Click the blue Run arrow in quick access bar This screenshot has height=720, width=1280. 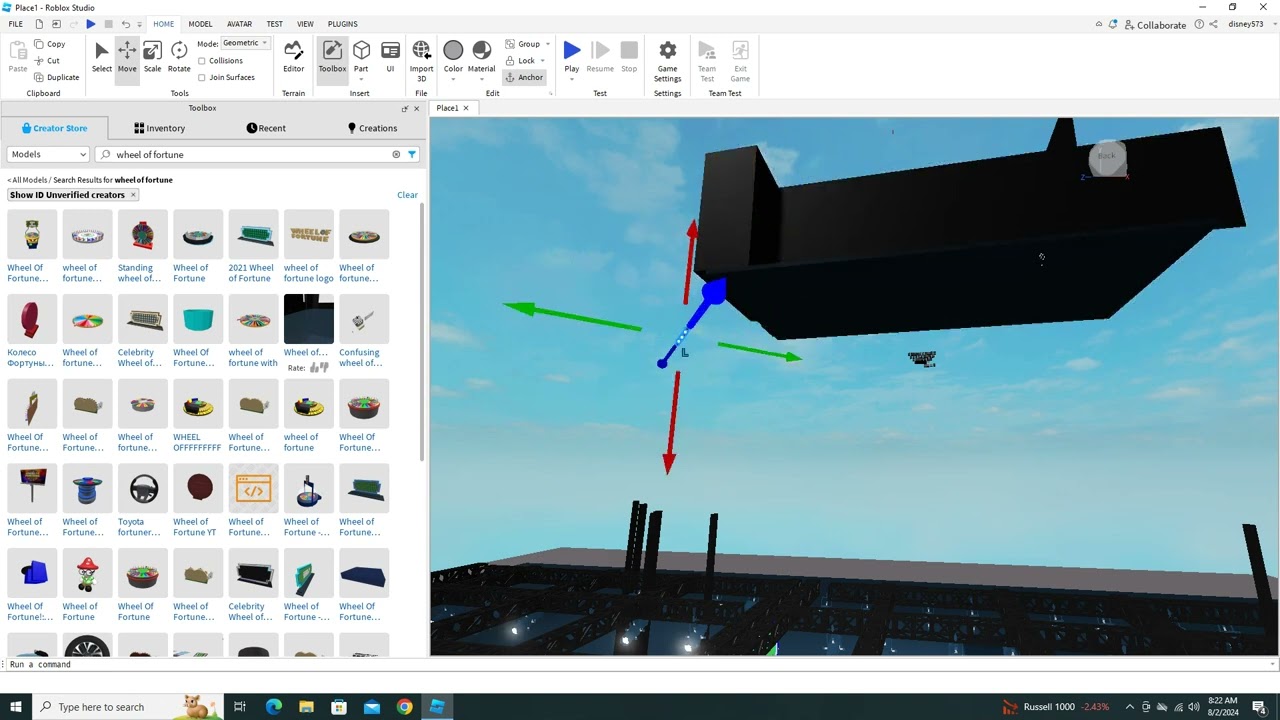90,24
